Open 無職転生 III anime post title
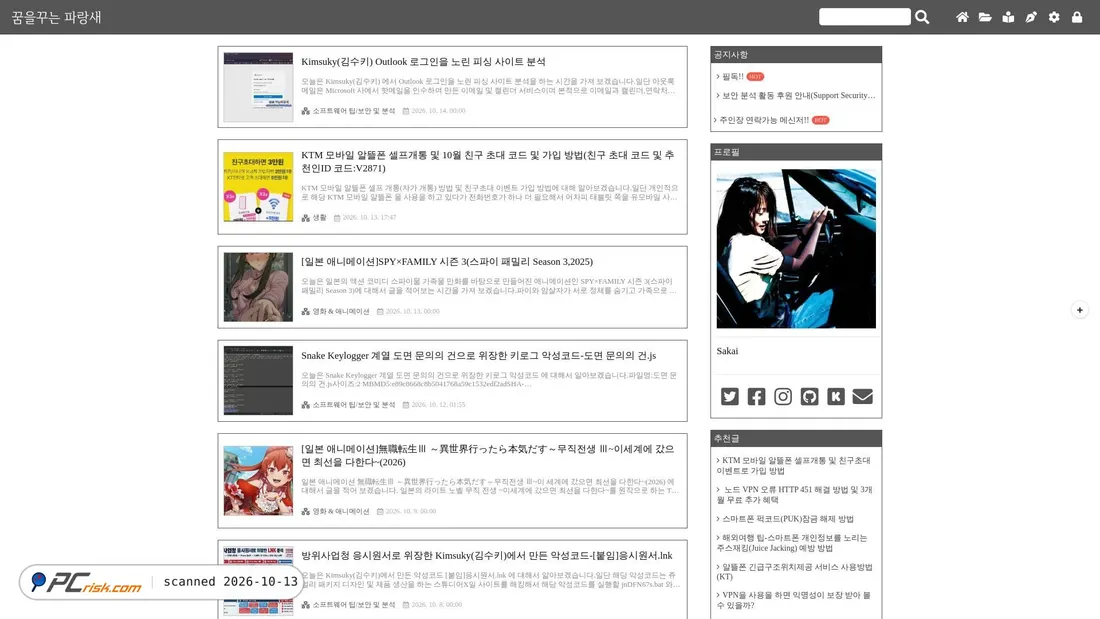Screen dimensions: 1100x619 [488, 455]
